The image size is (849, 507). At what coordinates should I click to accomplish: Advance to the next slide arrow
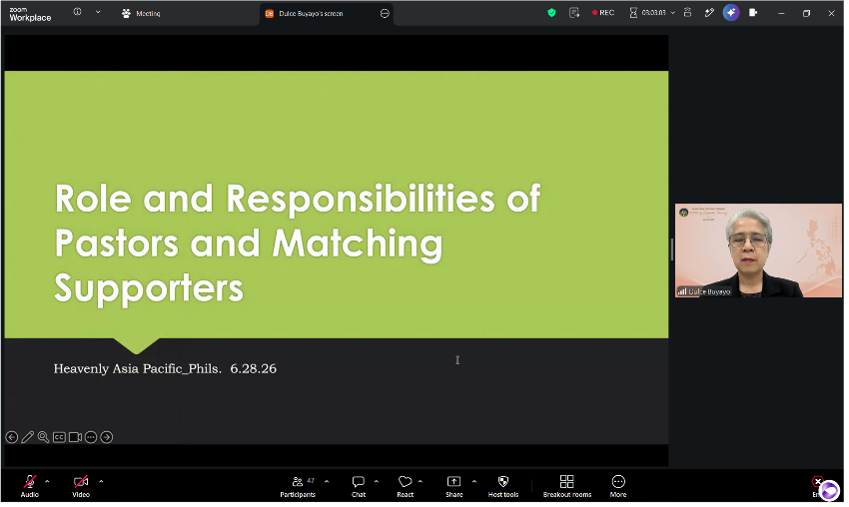click(x=107, y=439)
